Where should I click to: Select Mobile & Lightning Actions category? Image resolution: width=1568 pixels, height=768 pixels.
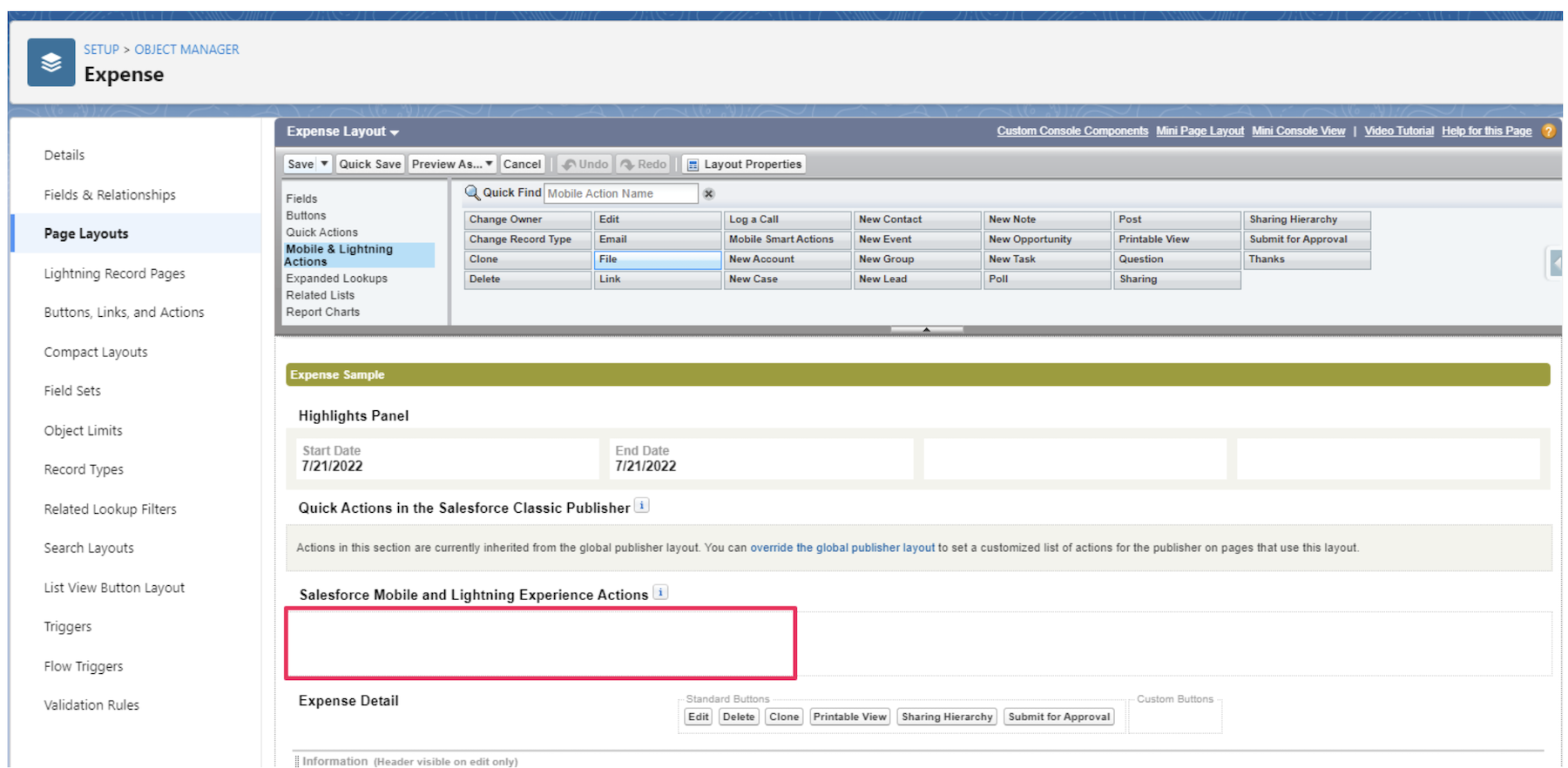click(x=359, y=255)
